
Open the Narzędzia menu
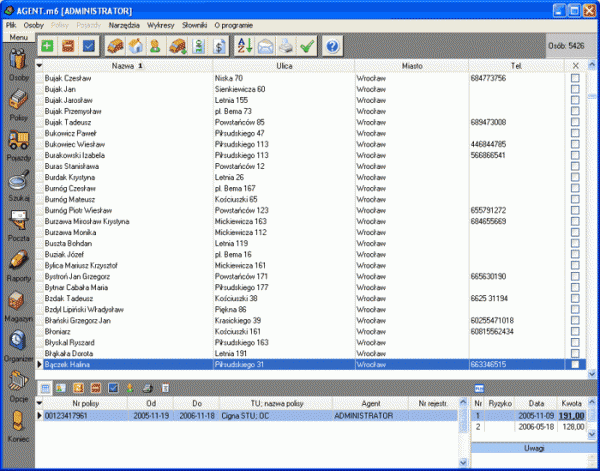[x=124, y=25]
